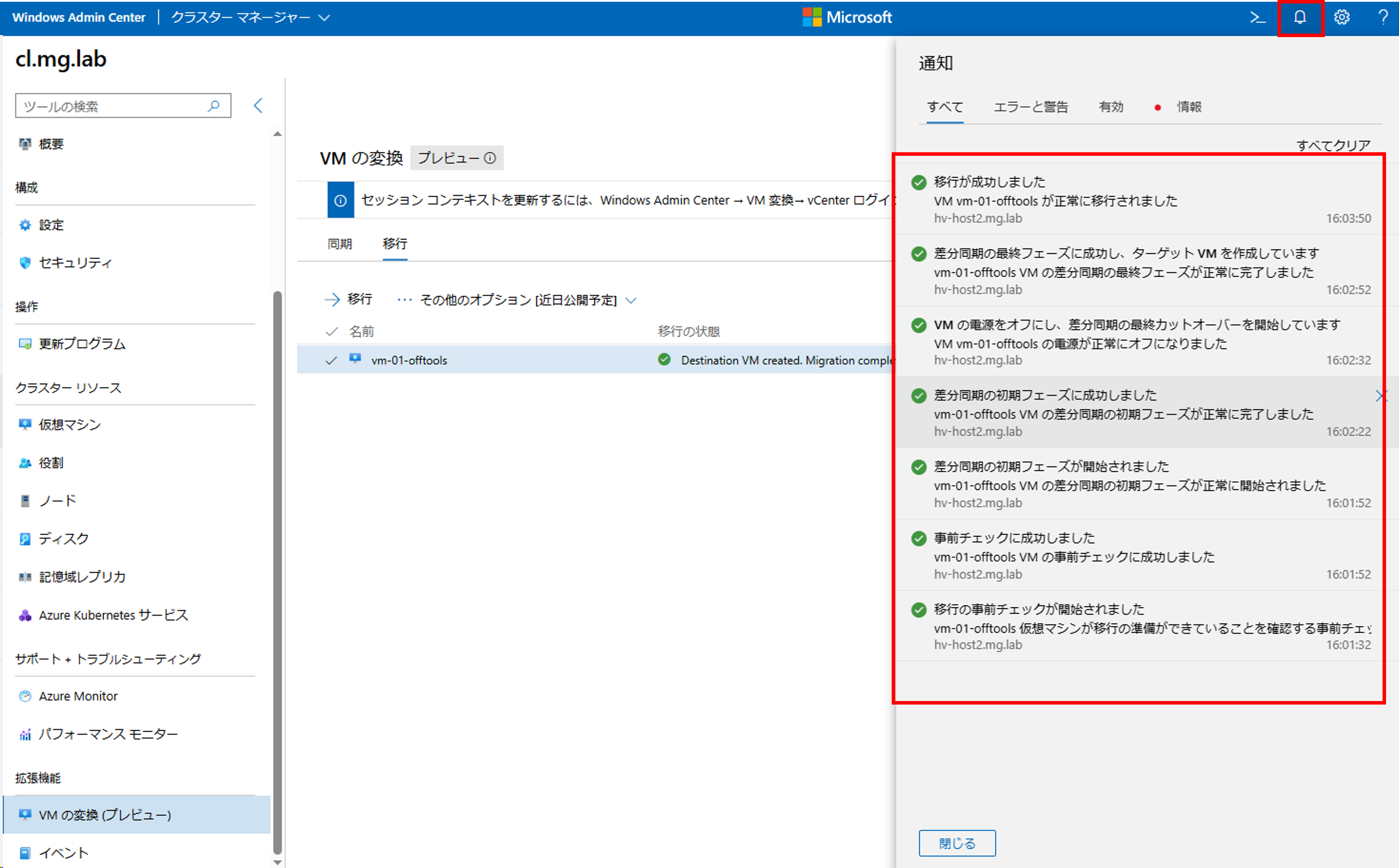The image size is (1399, 868).
Task: Collapse the tools sidebar with the chevron
Action: 258,106
